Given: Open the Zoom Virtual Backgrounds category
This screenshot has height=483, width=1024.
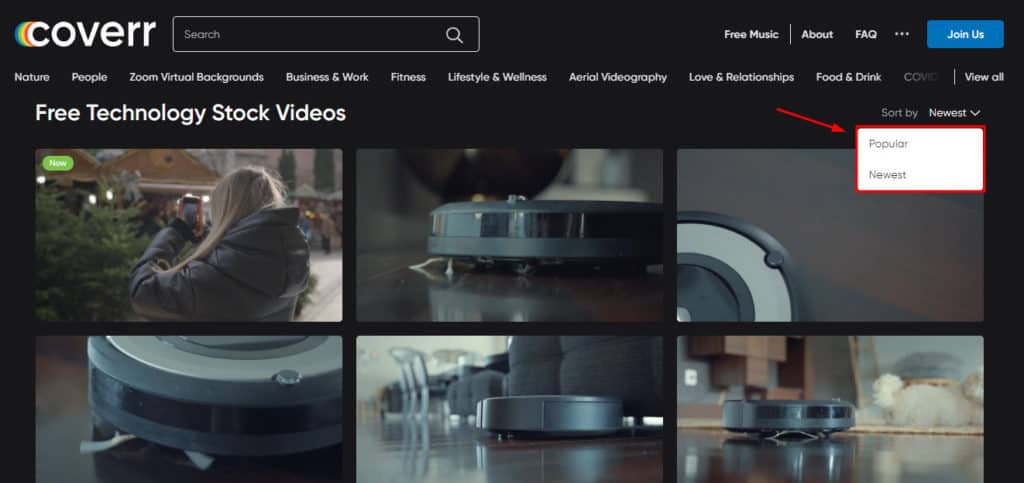Looking at the screenshot, I should coord(196,77).
